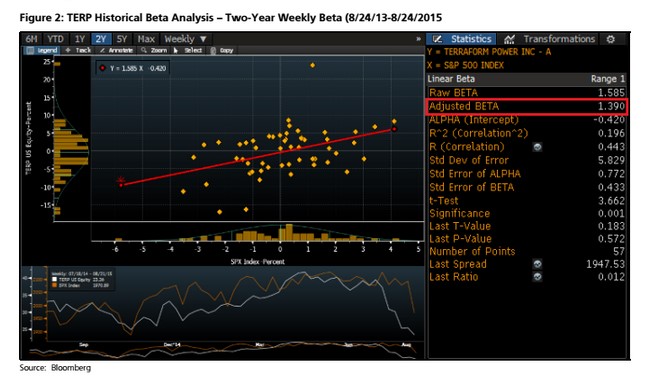Click the range navigator strip below price chart

223,351
